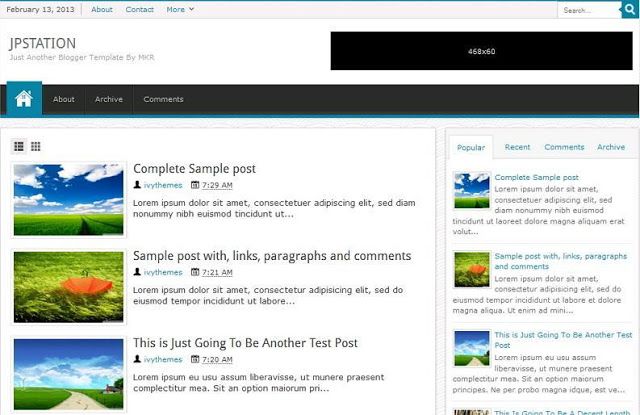Select the Recent sidebar tab
This screenshot has width=640, height=415.
(517, 147)
